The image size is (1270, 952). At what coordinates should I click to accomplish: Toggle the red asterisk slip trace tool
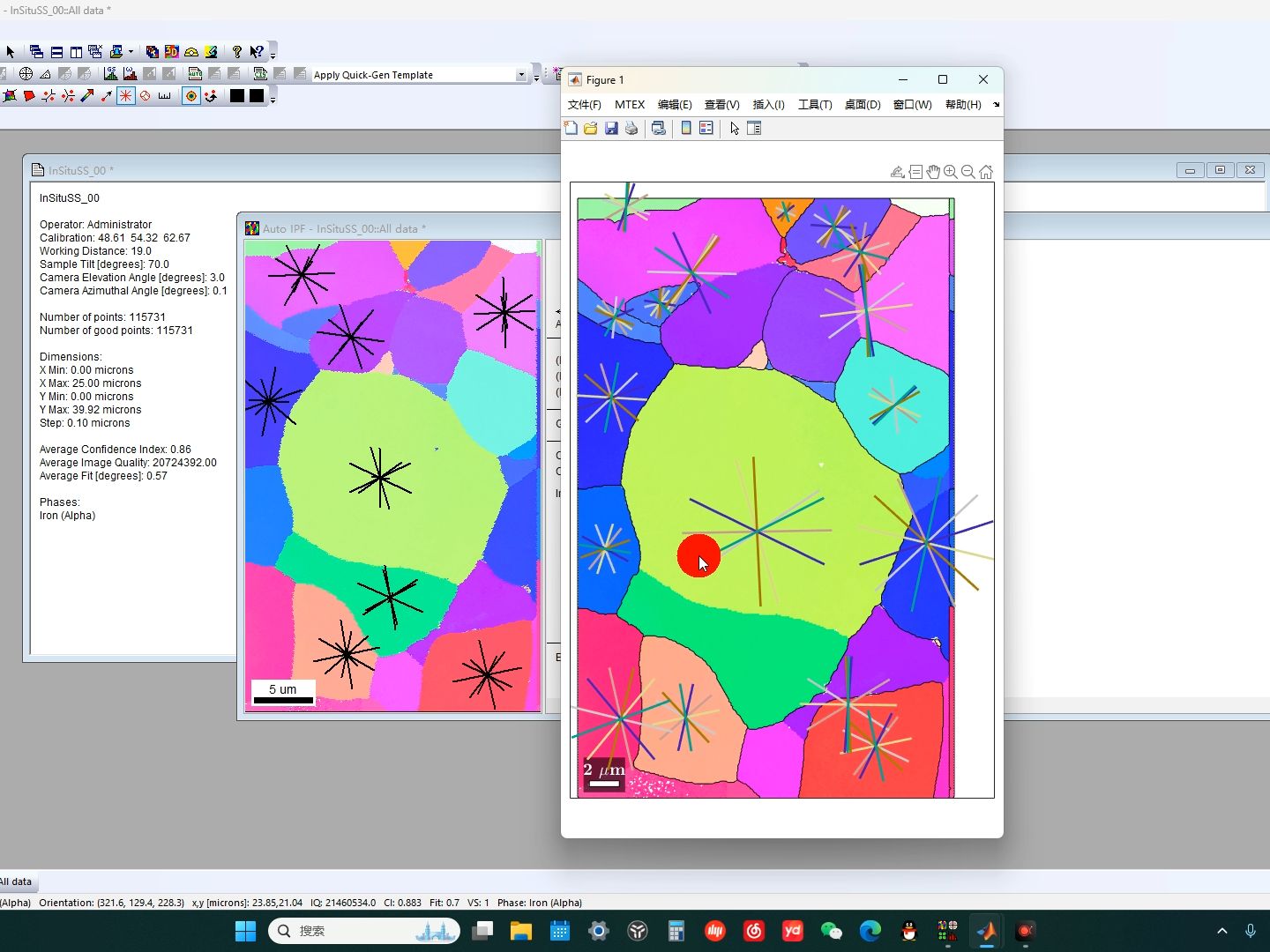[126, 96]
